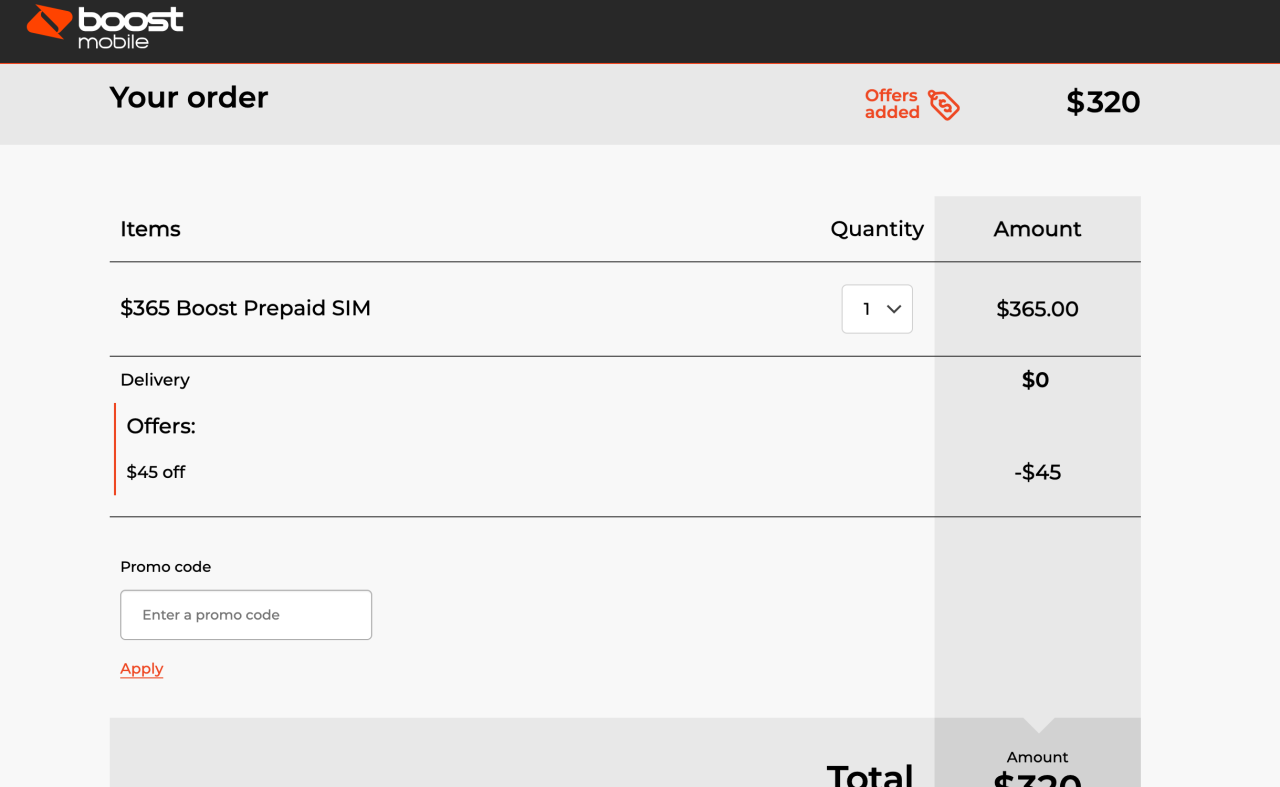Click inside the Enter a promo code field
The height and width of the screenshot is (787, 1280).
coord(245,614)
